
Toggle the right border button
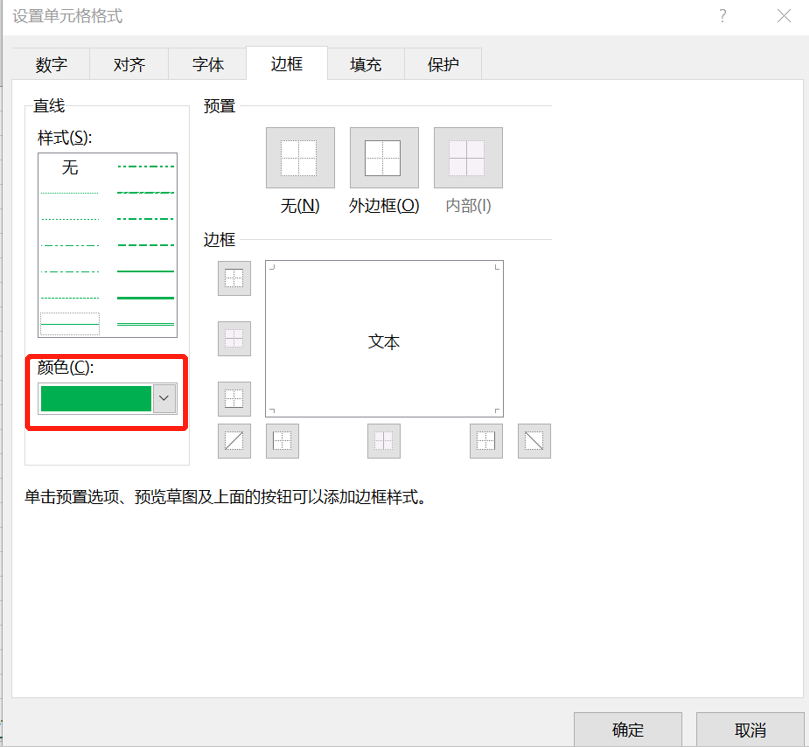486,441
